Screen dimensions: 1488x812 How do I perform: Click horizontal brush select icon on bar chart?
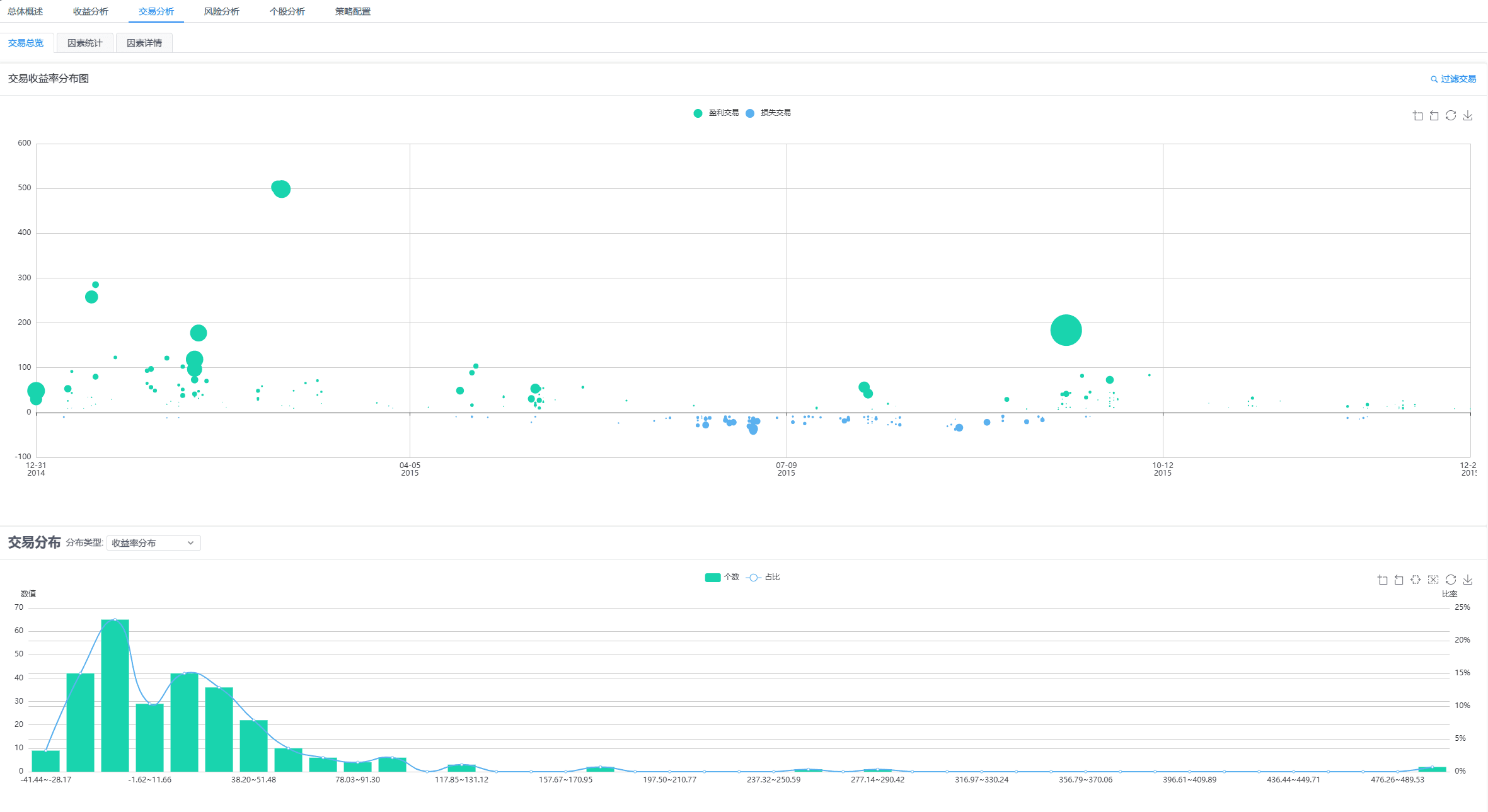point(1416,580)
